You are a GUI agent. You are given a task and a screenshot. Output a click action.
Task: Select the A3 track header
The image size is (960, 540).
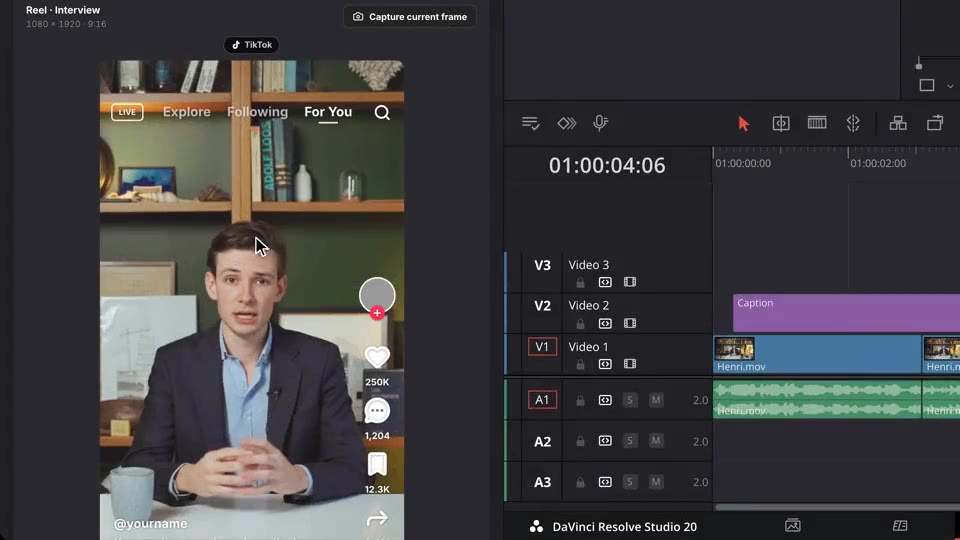542,482
